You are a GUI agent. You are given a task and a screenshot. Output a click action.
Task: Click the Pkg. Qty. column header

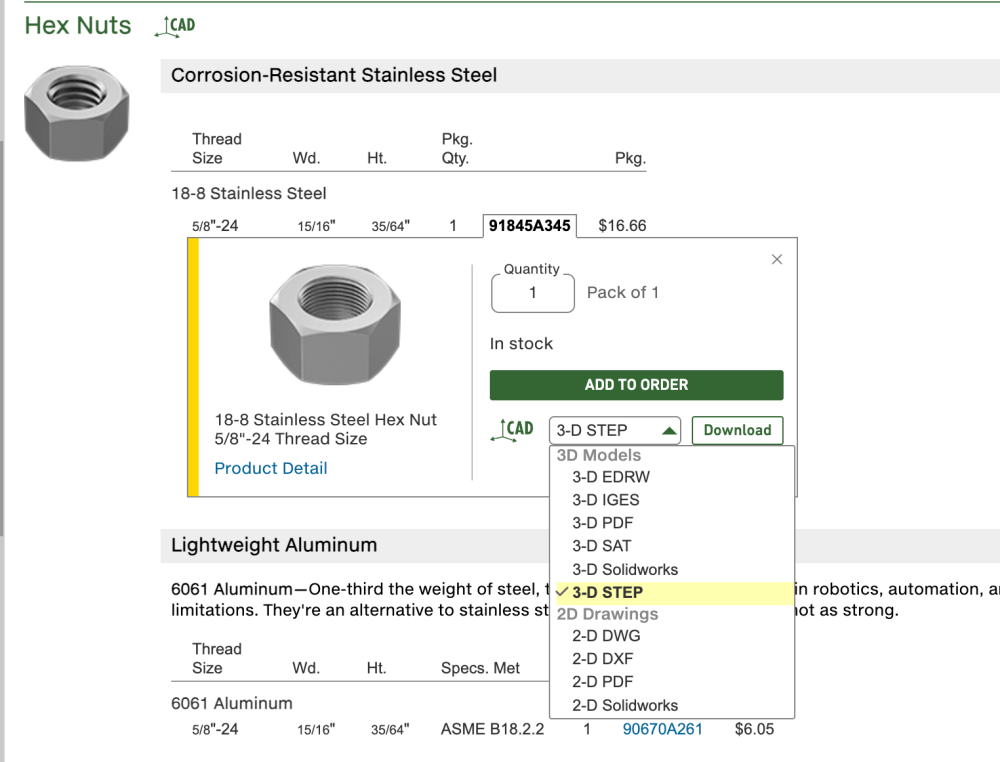click(x=457, y=149)
